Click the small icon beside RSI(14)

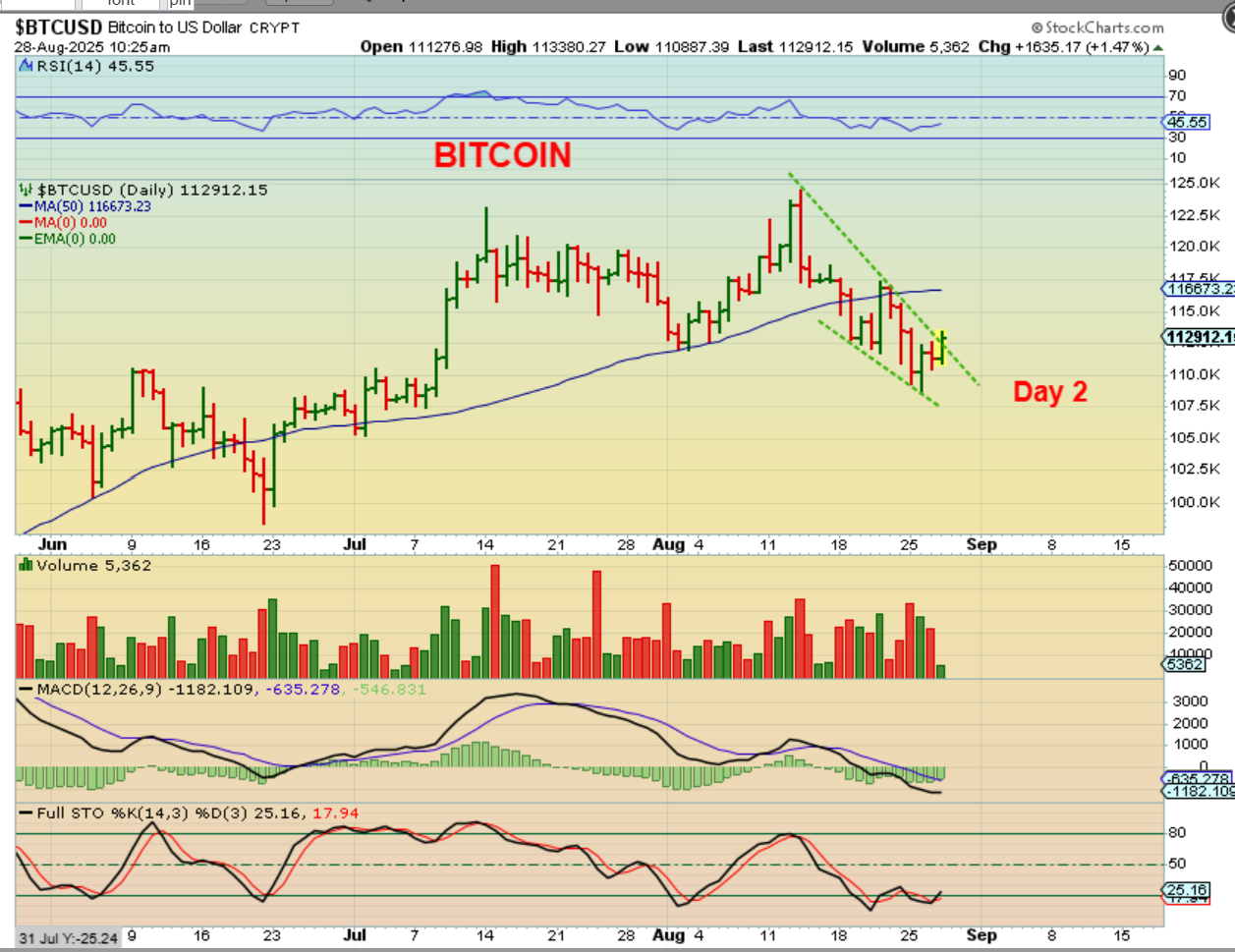26,66
